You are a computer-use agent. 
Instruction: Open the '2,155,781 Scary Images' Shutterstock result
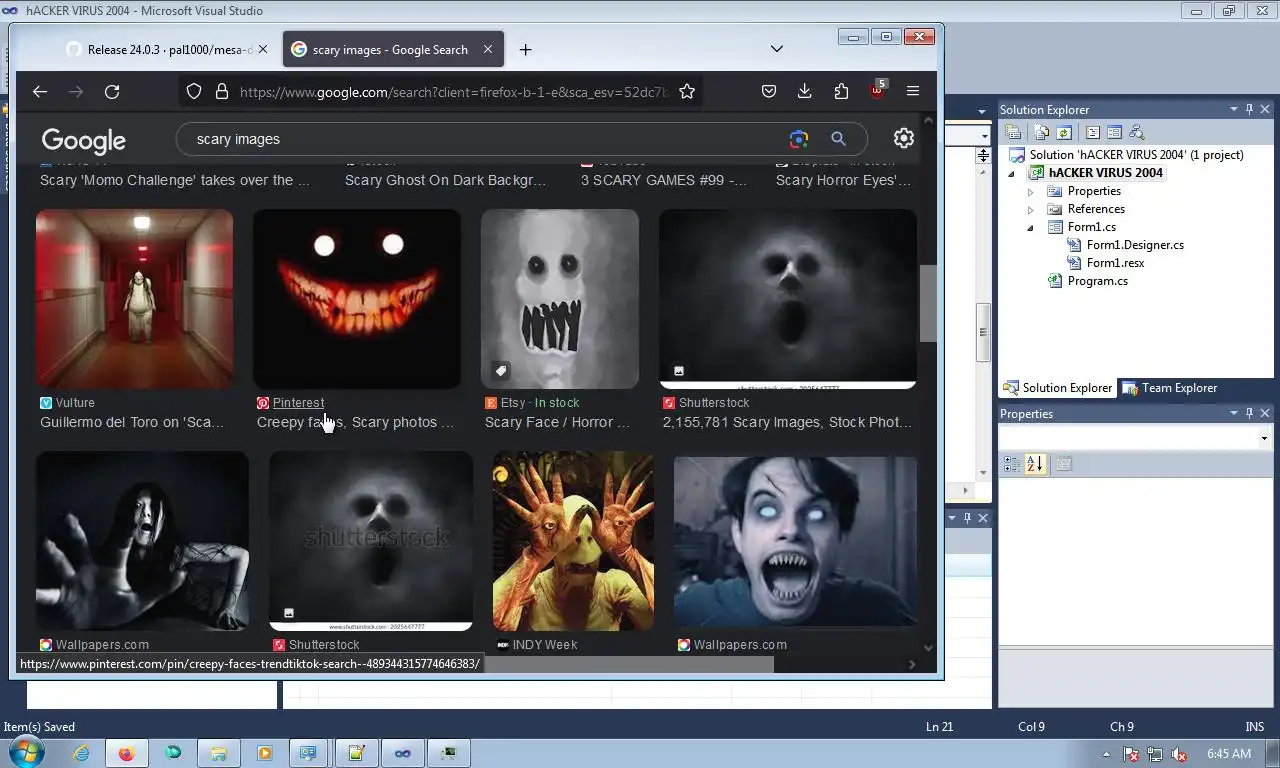pyautogui.click(x=787, y=422)
